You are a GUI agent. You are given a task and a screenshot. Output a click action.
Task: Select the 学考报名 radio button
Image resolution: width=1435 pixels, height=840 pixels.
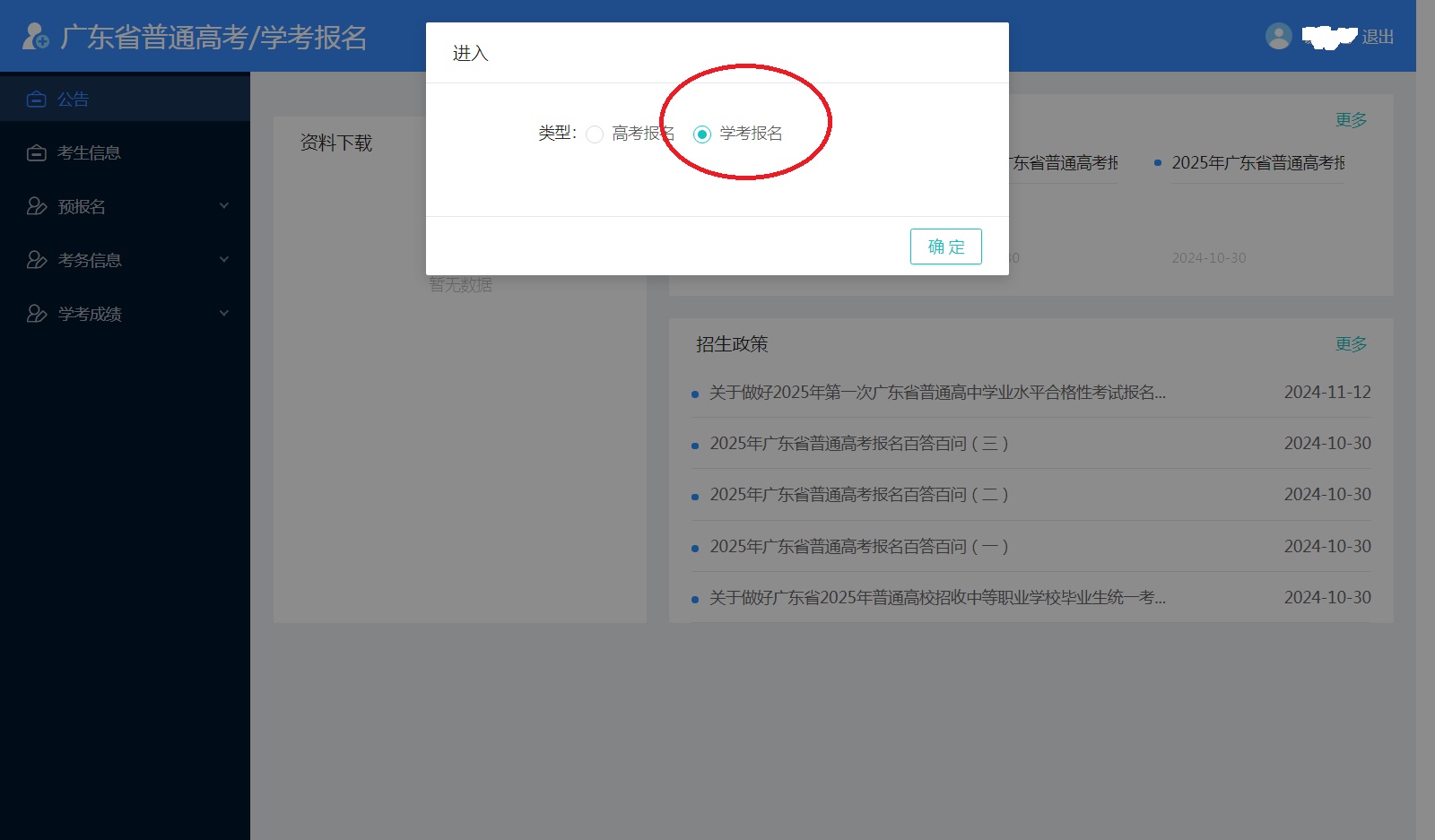[x=702, y=134]
